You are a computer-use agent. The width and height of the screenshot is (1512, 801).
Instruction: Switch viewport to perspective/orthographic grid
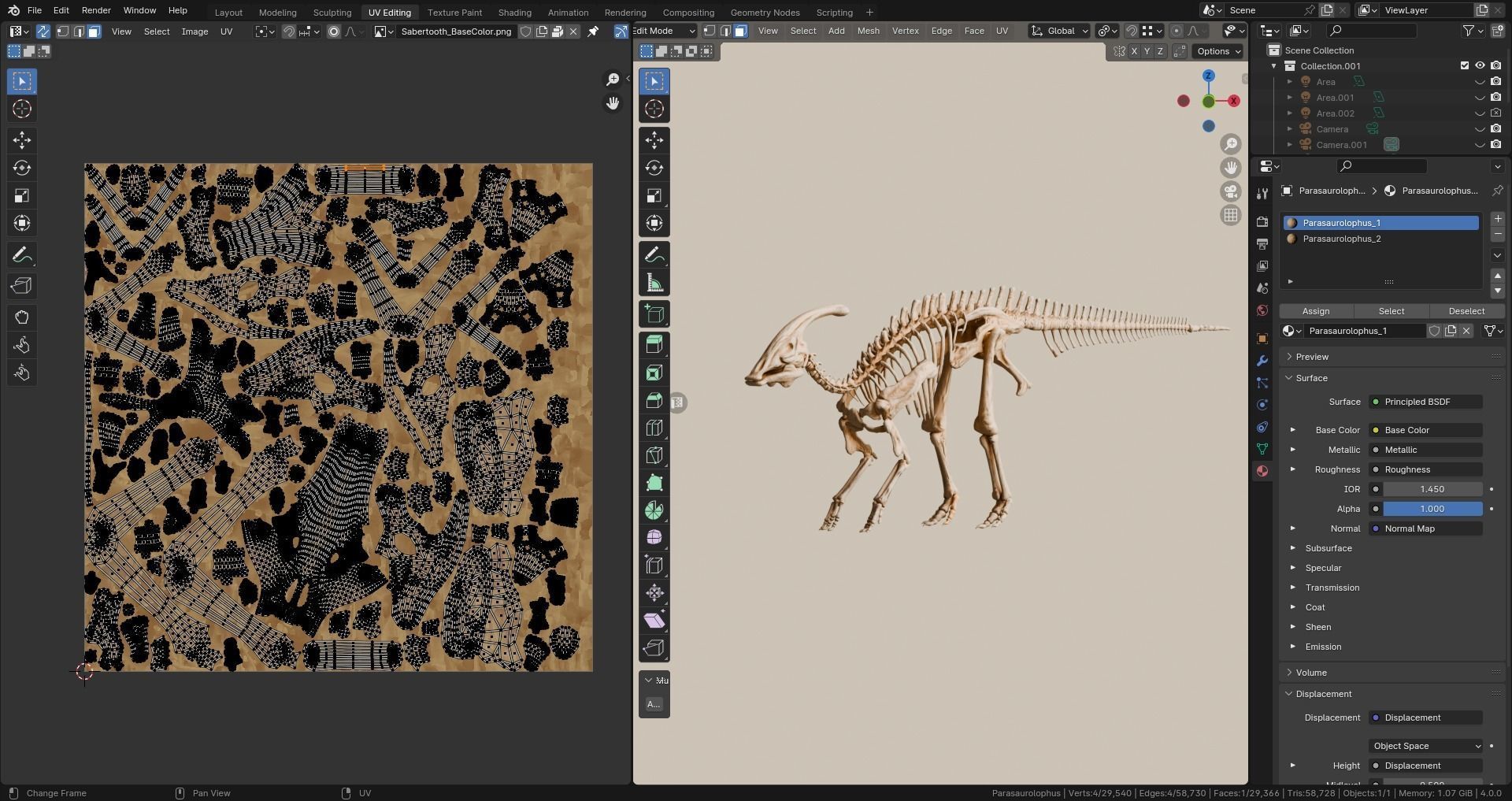(x=1231, y=215)
